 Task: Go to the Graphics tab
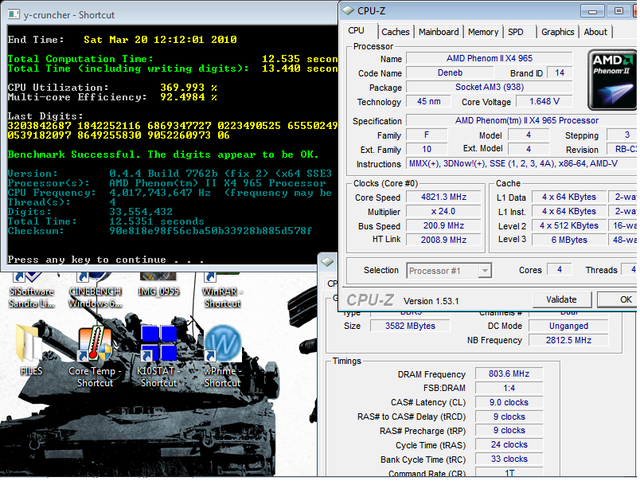(557, 32)
